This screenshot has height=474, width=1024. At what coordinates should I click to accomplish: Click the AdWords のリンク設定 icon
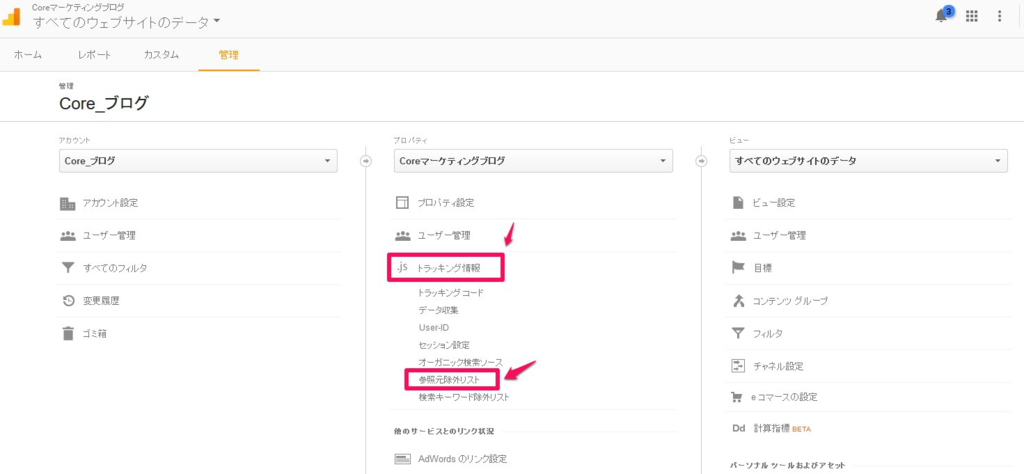click(402, 459)
